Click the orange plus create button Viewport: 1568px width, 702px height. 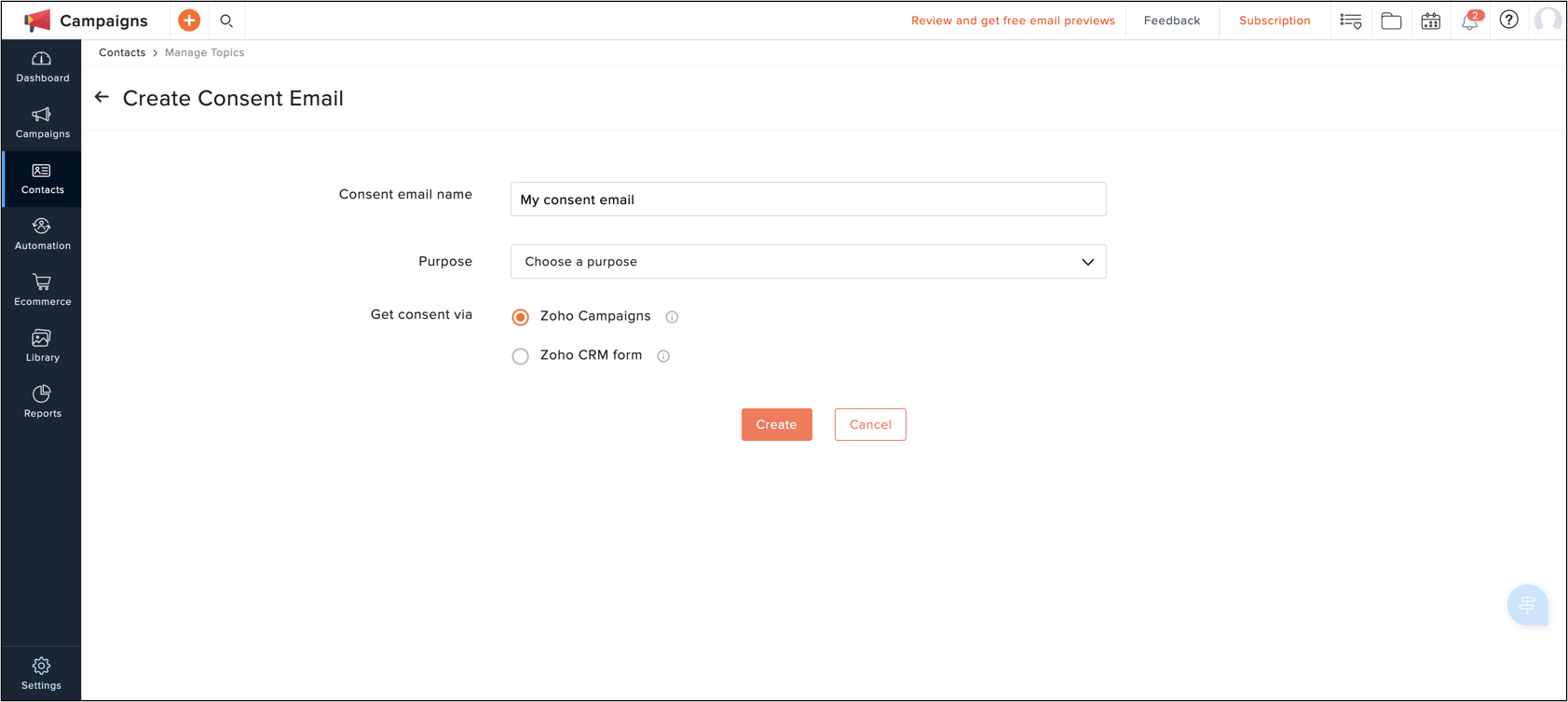pyautogui.click(x=189, y=21)
